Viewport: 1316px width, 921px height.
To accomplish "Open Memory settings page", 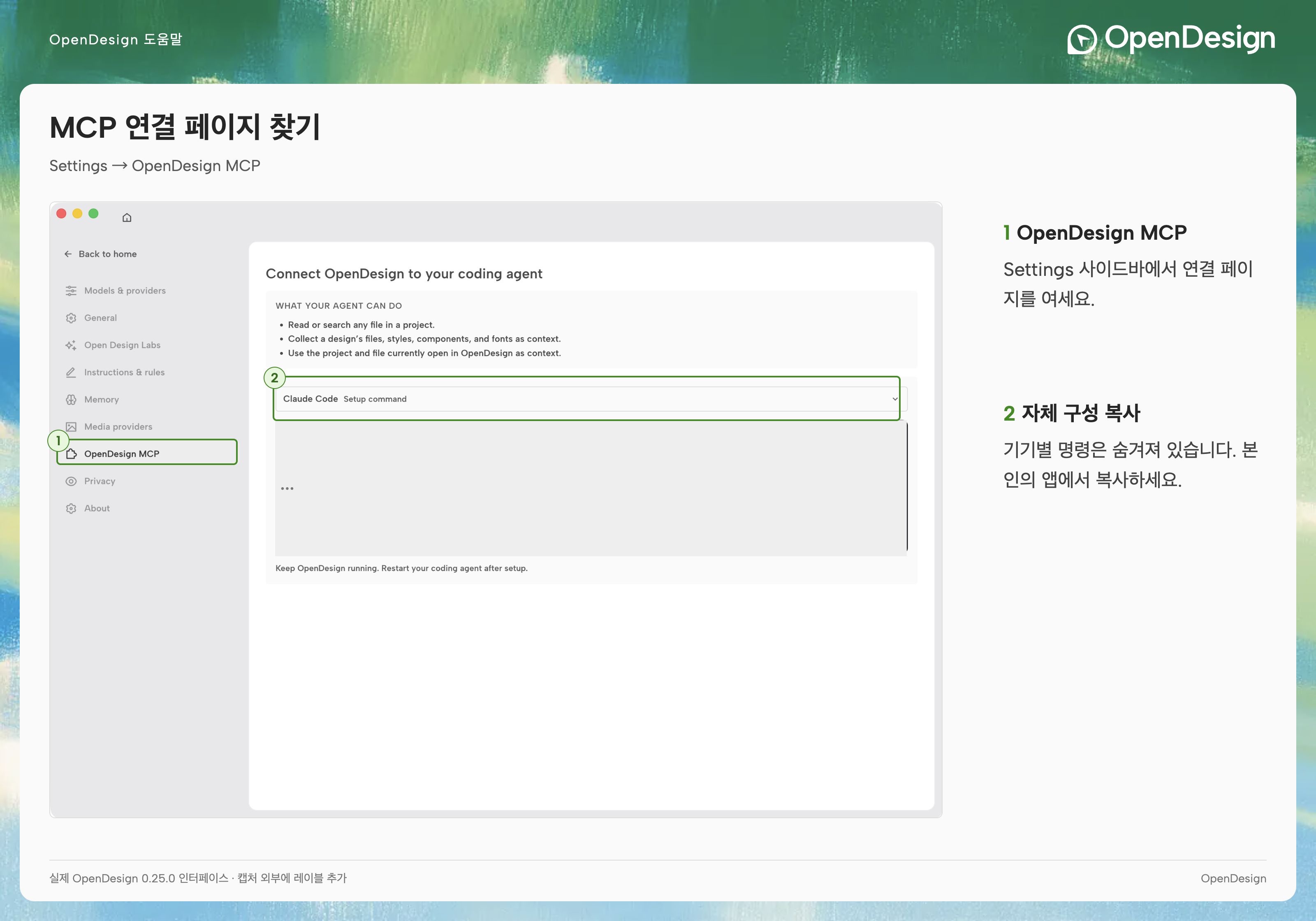I will pos(147,400).
